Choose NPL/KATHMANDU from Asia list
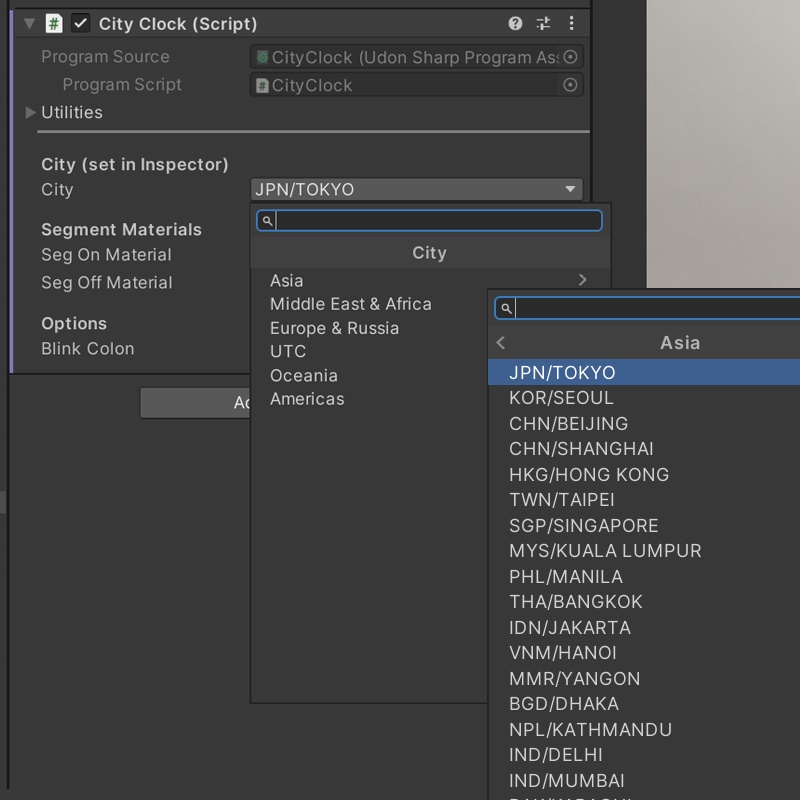 coord(644,730)
